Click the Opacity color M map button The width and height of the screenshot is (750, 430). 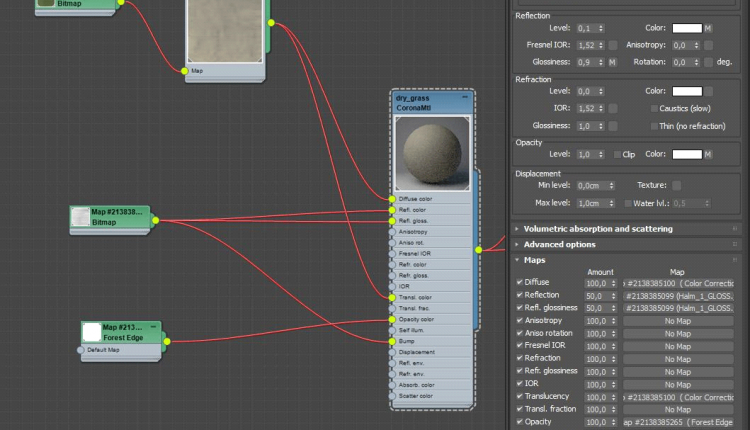coord(708,155)
